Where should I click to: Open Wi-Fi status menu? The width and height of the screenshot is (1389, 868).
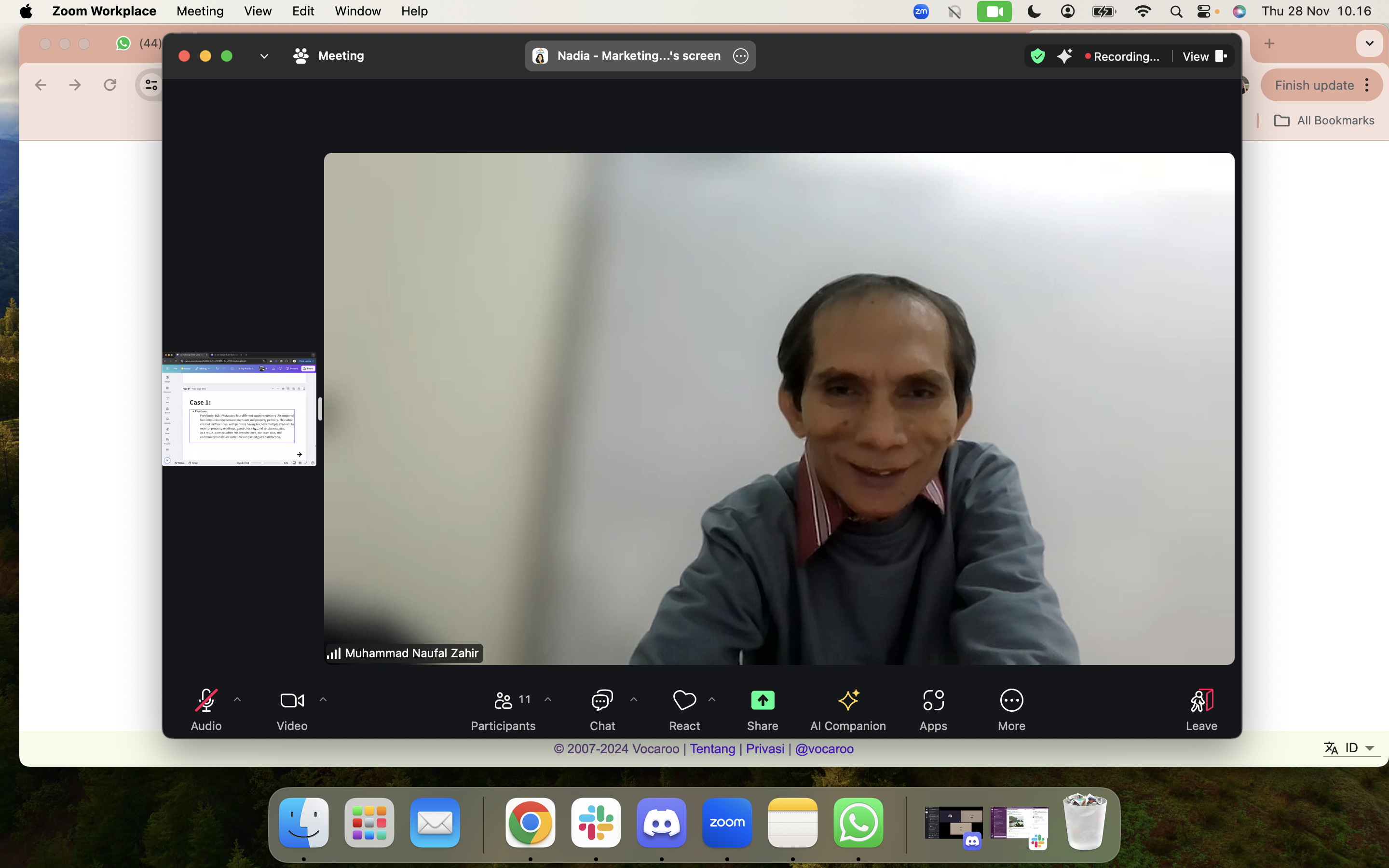(1143, 12)
